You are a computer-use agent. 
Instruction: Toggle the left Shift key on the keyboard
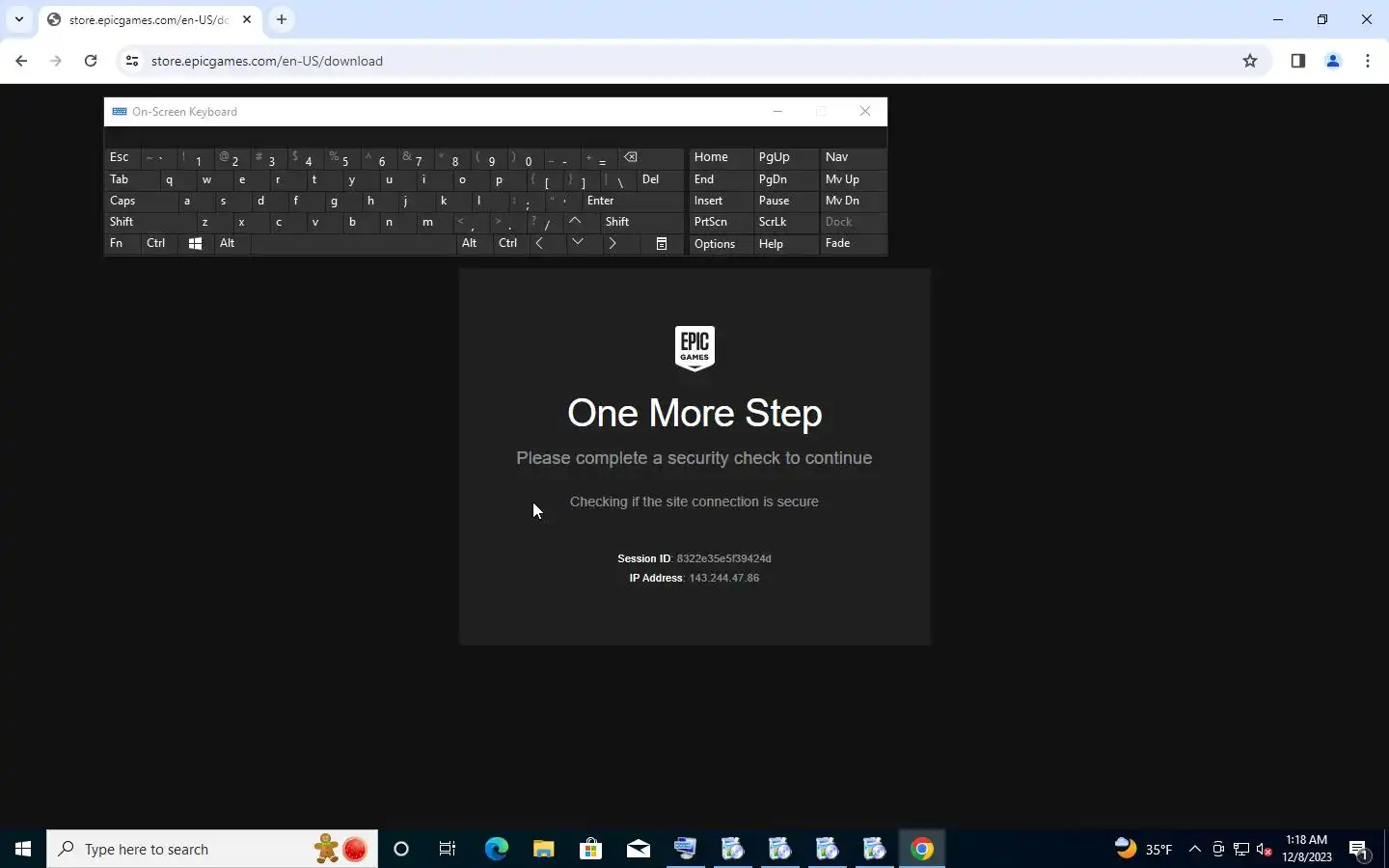coord(150,222)
